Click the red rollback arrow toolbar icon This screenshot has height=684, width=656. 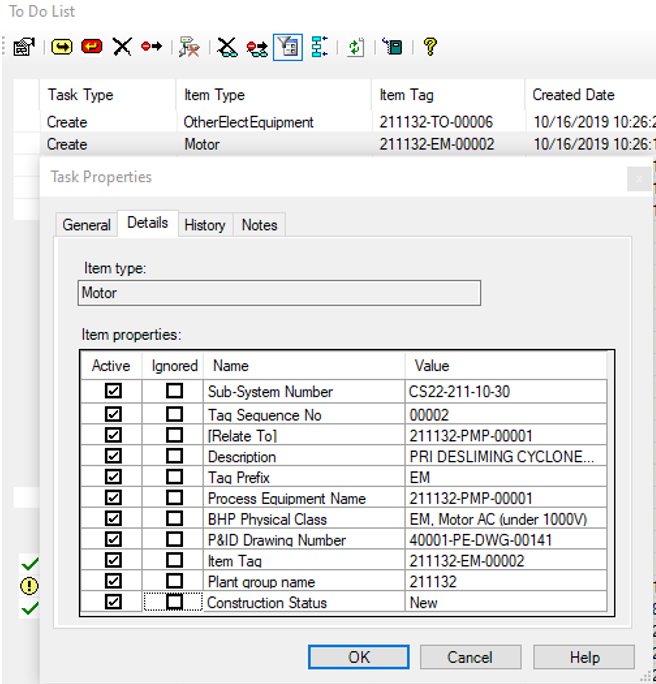point(92,46)
